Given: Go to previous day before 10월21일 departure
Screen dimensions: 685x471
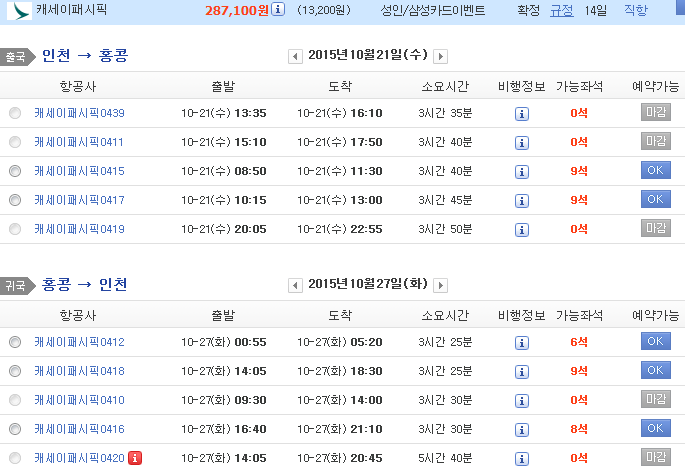Looking at the screenshot, I should click(x=295, y=56).
